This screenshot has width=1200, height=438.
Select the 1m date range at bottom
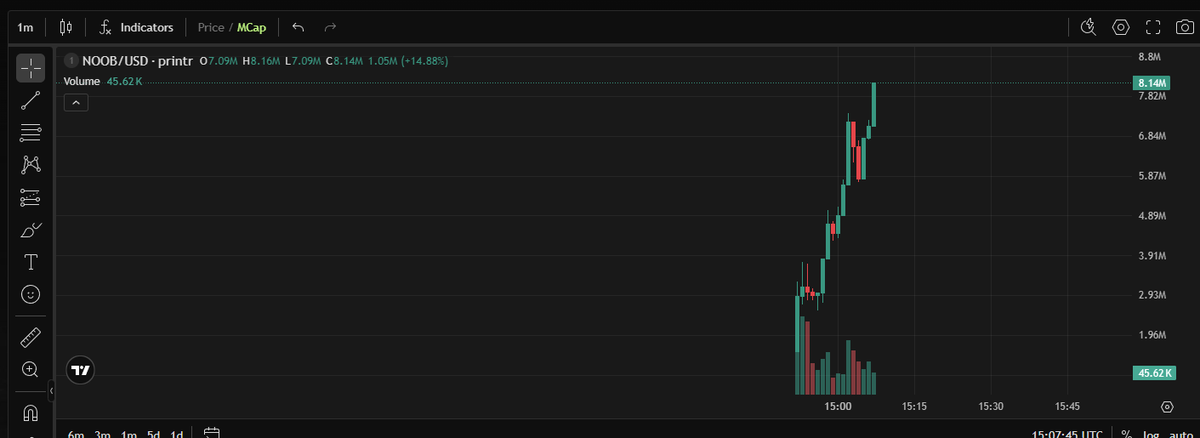(x=128, y=435)
